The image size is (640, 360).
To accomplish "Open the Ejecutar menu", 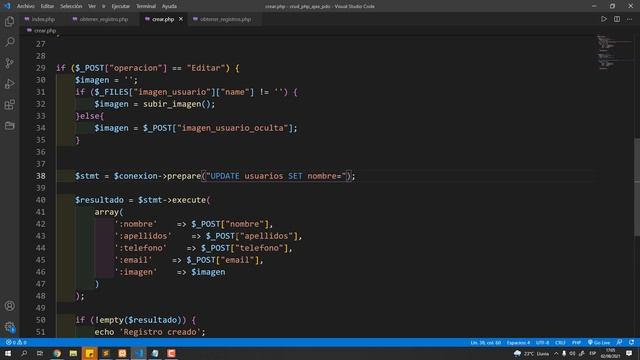I will click(x=120, y=6).
